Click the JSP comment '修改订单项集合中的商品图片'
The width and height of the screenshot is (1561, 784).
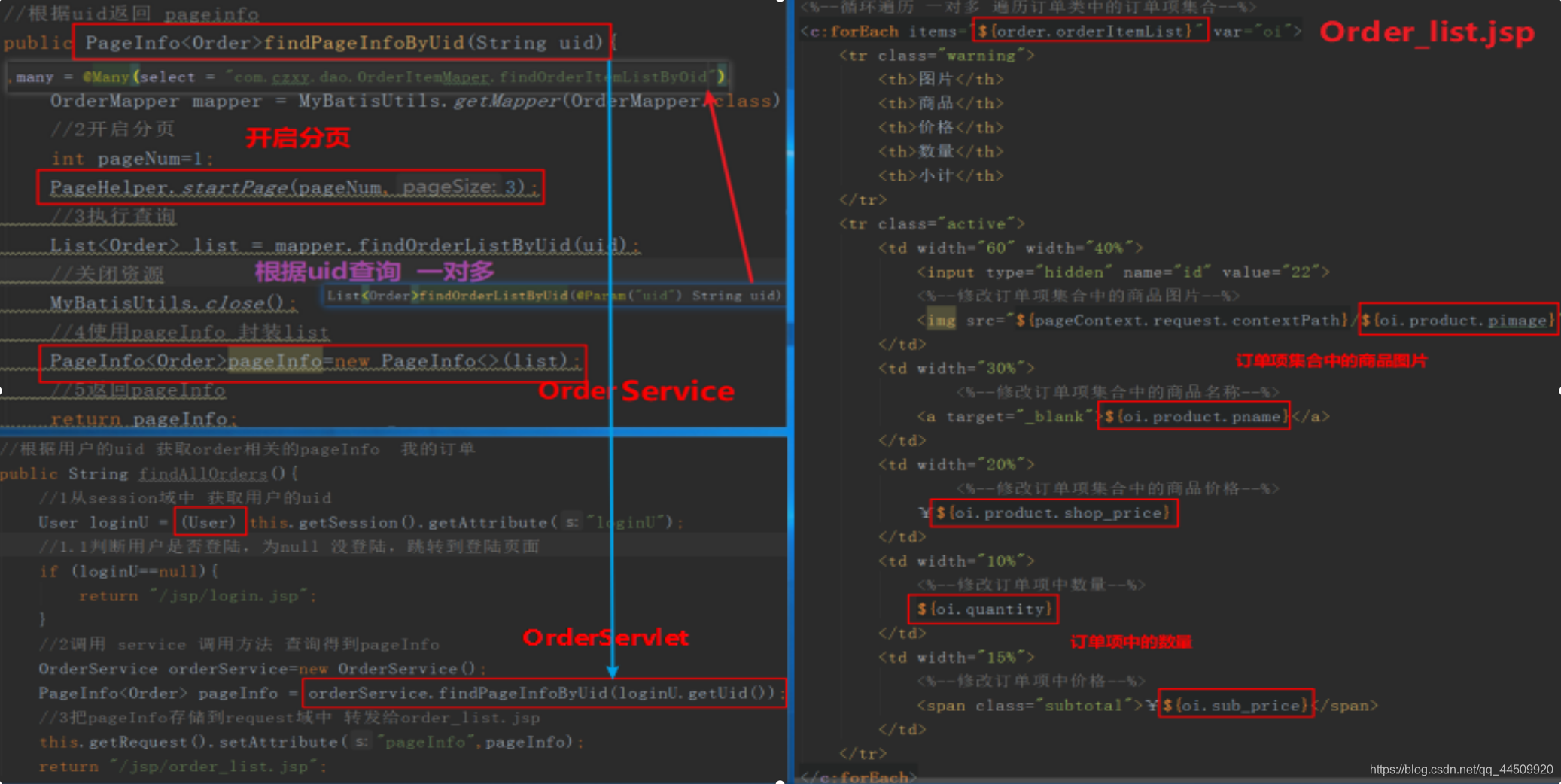[x=1079, y=296]
